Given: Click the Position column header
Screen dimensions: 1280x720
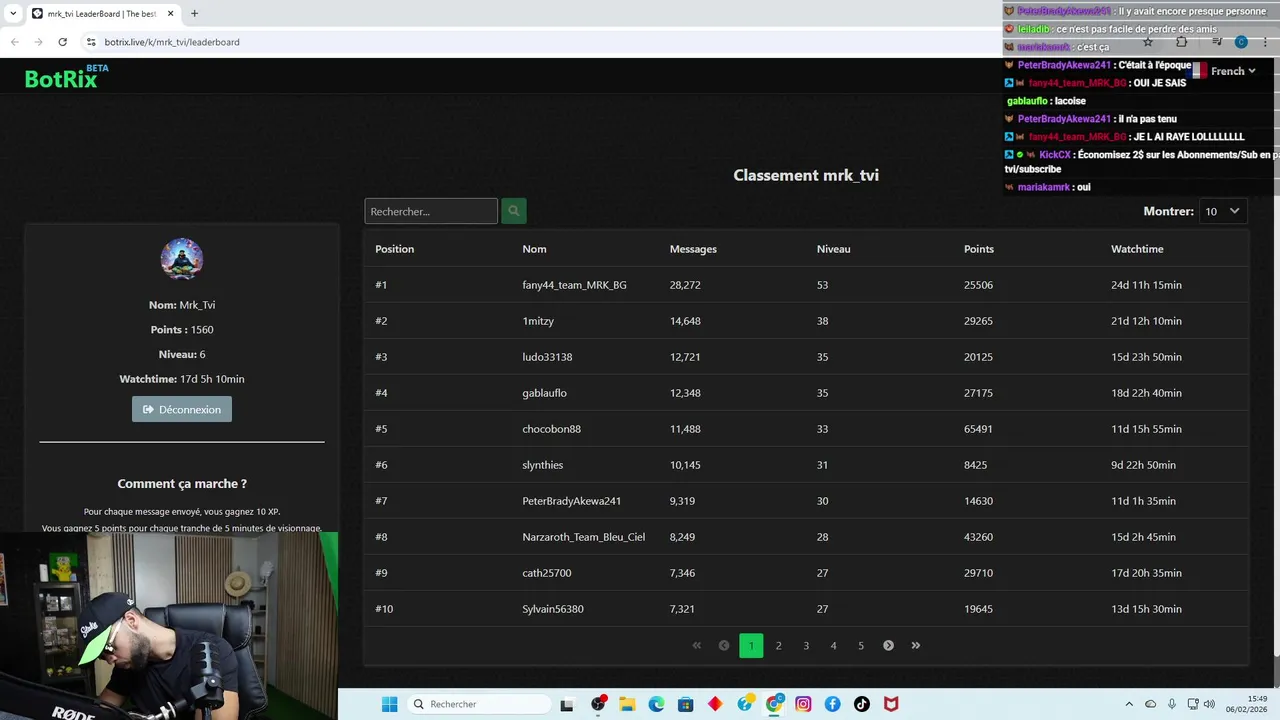Looking at the screenshot, I should click(394, 249).
